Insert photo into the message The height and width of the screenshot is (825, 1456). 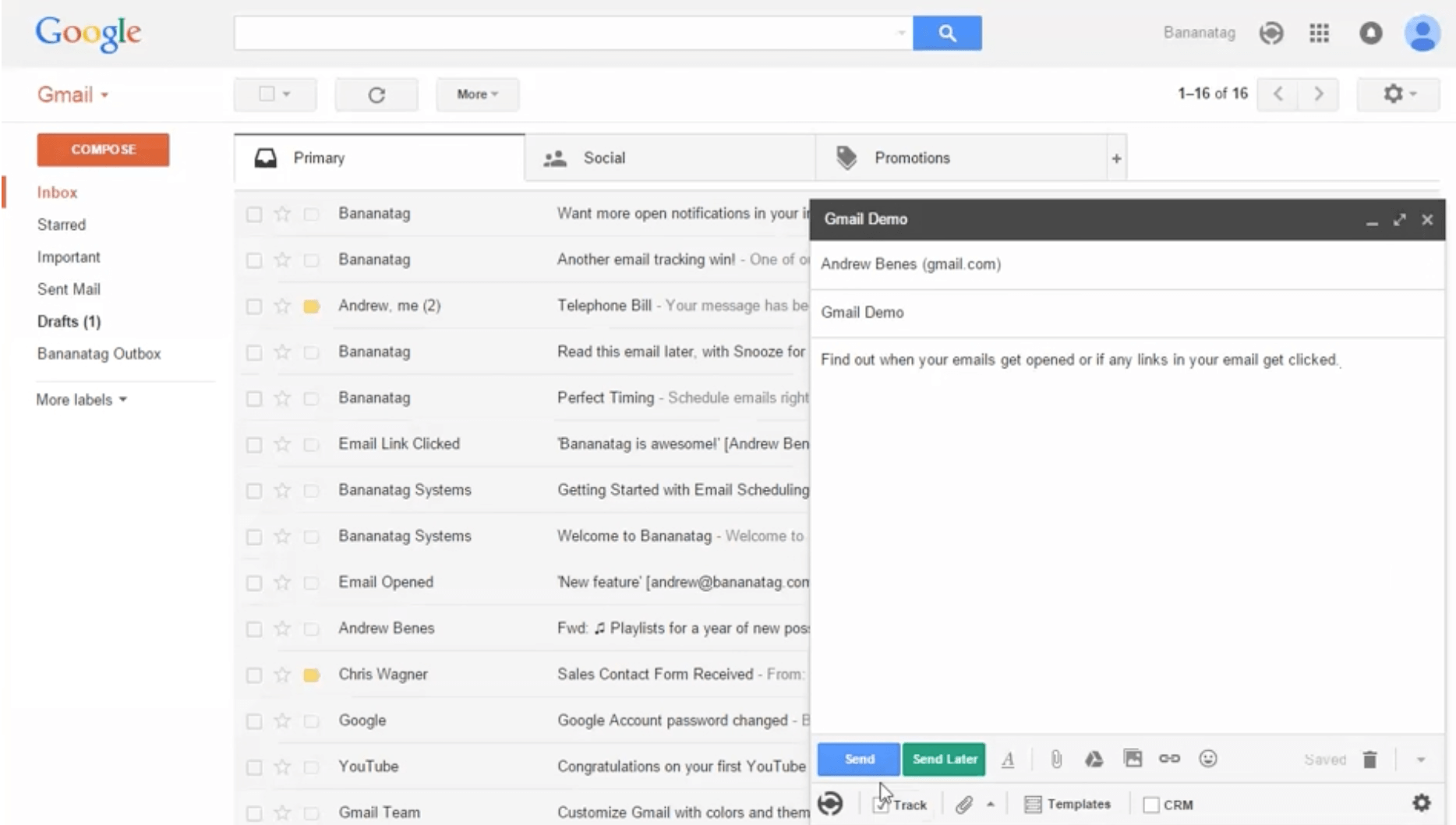point(1133,758)
